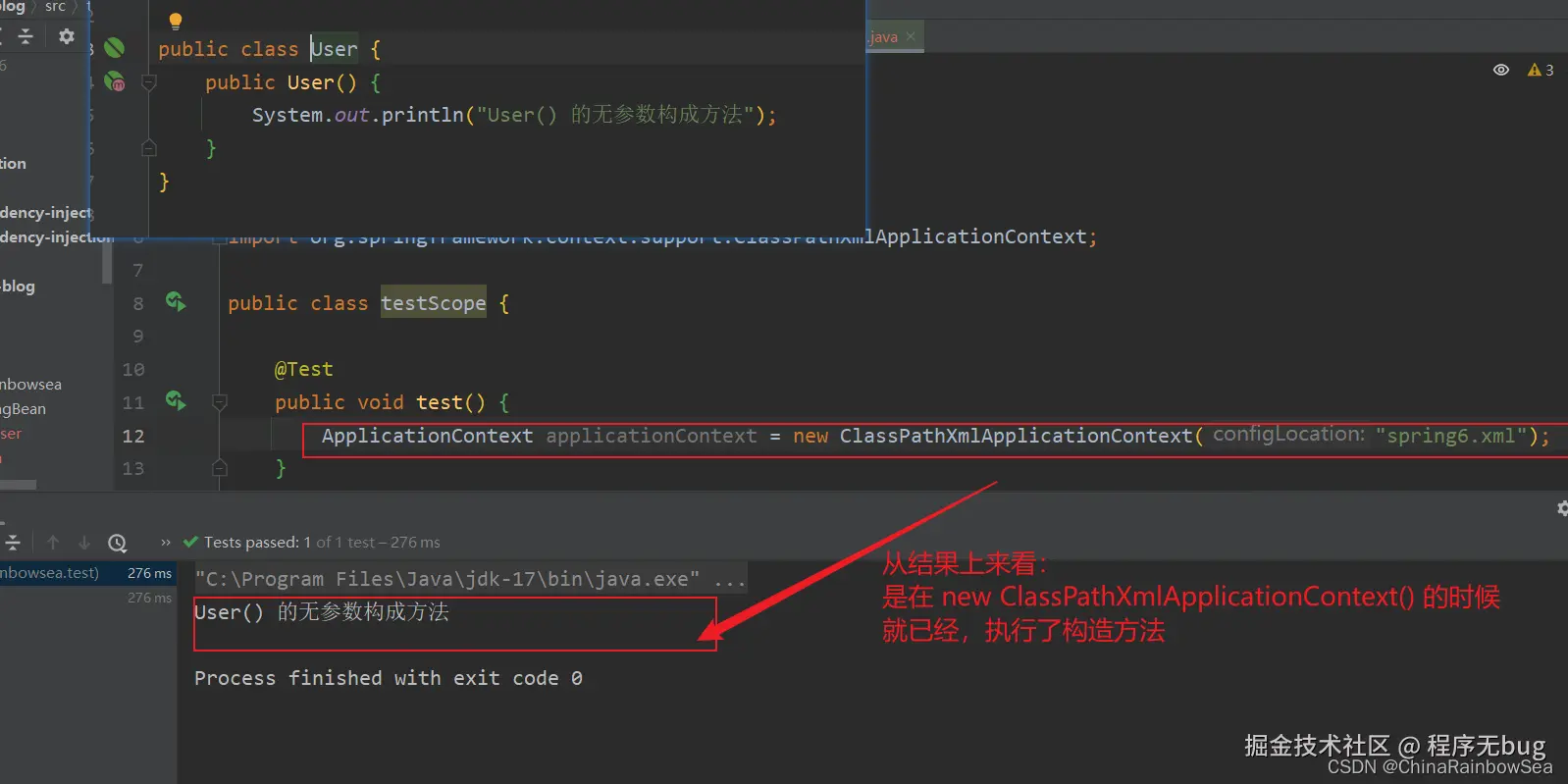Click the "spring6.xml" string literal
The width and height of the screenshot is (1568, 784).
click(x=1451, y=436)
